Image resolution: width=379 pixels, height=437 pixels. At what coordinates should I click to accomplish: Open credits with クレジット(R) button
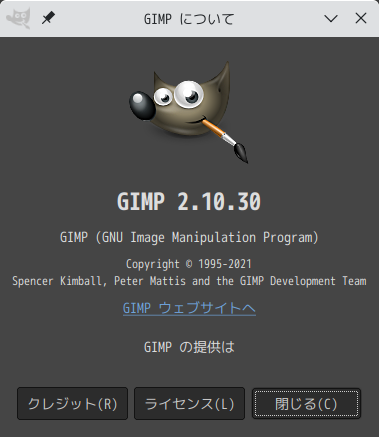click(x=72, y=403)
